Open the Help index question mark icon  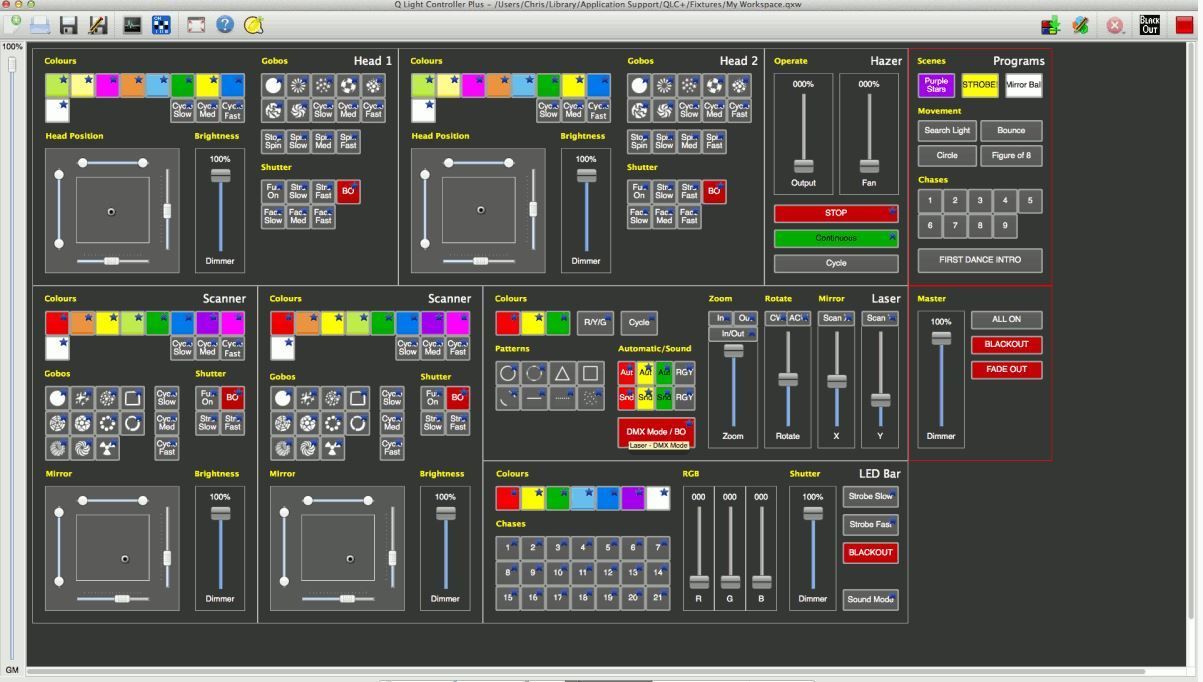[x=224, y=25]
